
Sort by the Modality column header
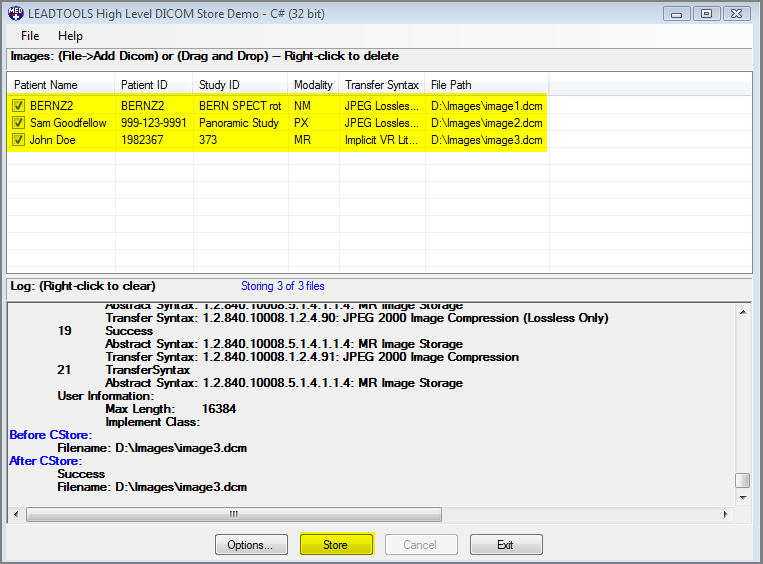[313, 85]
